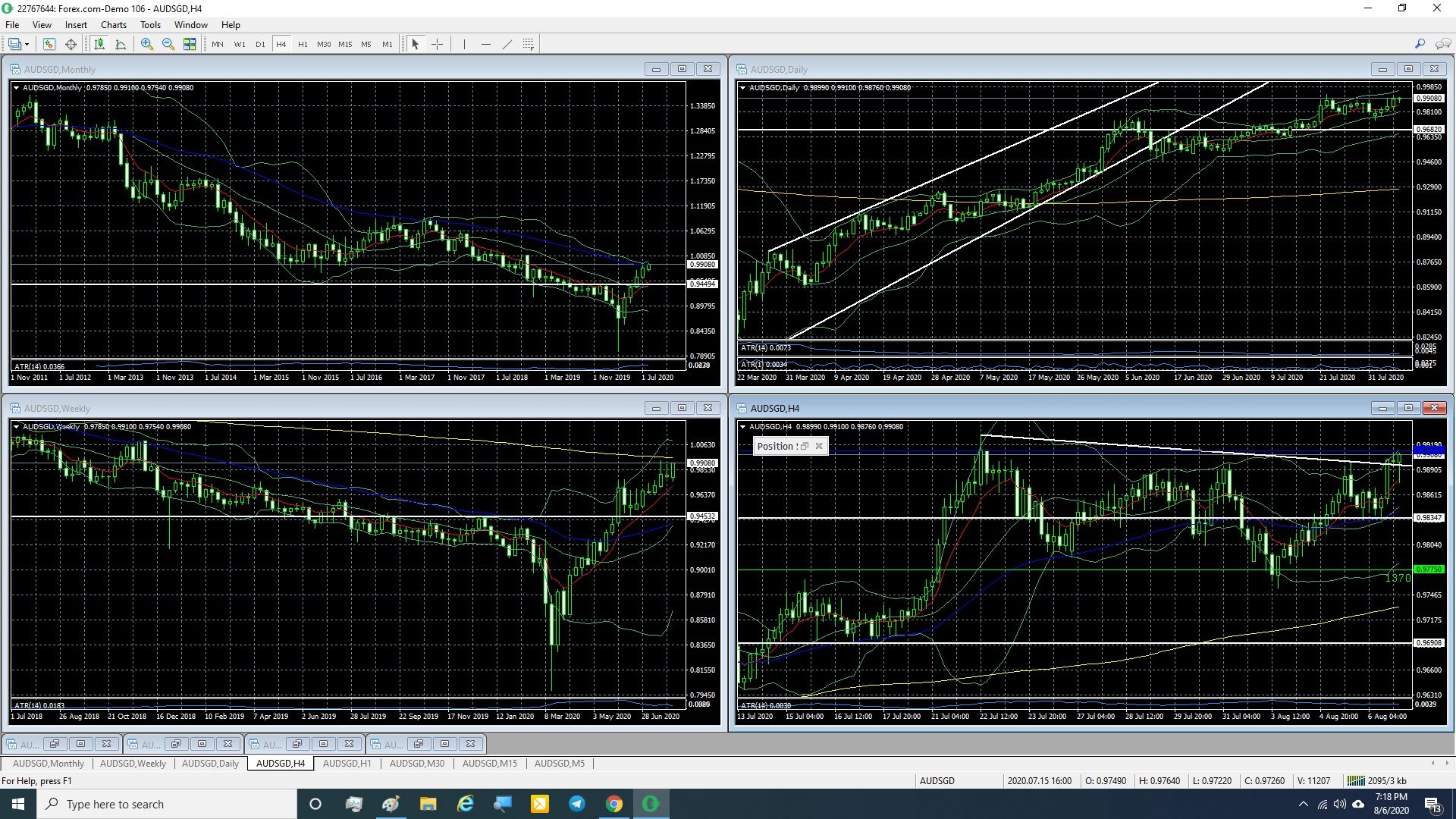Show hidden system tray icons
The height and width of the screenshot is (819, 1456).
click(1303, 804)
